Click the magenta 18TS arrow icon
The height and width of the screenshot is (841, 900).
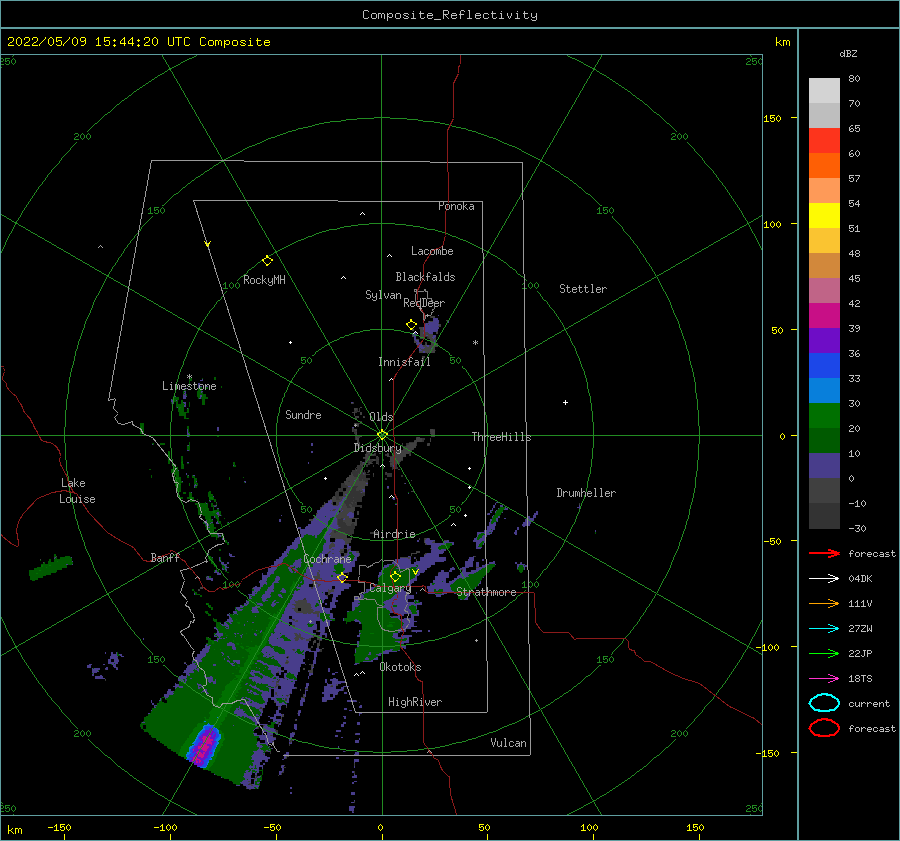(x=824, y=679)
